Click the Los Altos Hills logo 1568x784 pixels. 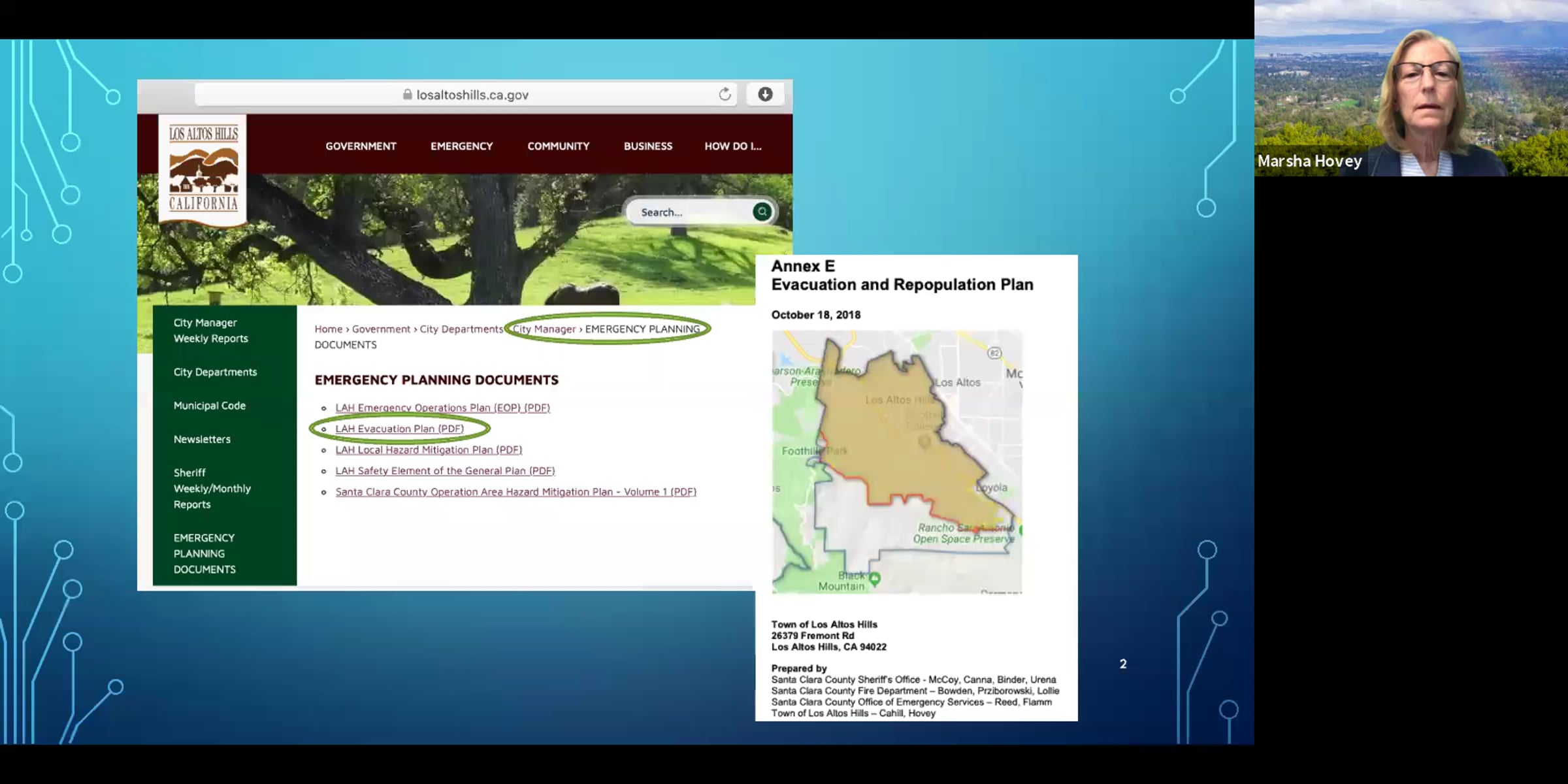click(x=203, y=170)
